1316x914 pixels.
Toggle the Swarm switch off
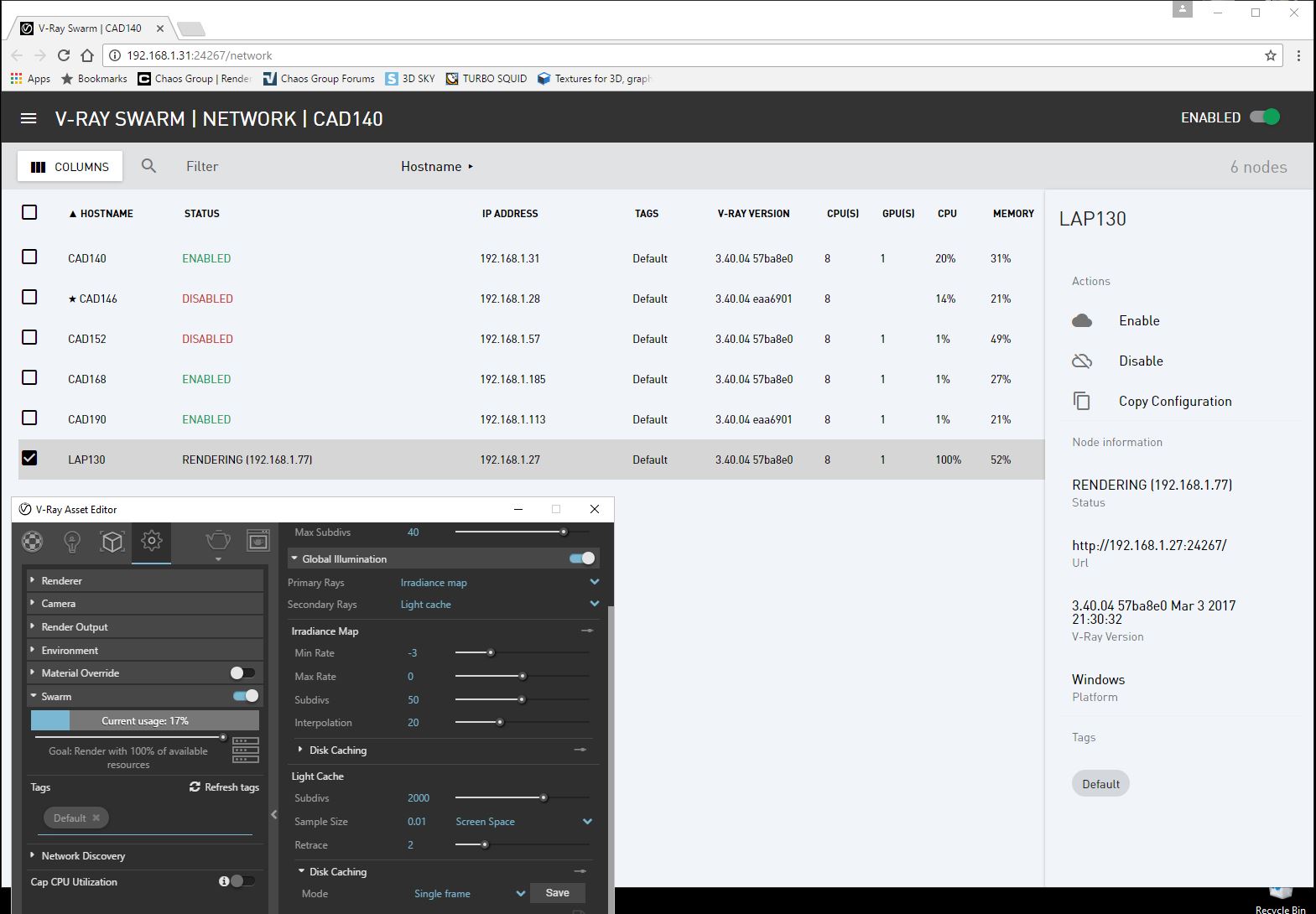click(x=246, y=695)
